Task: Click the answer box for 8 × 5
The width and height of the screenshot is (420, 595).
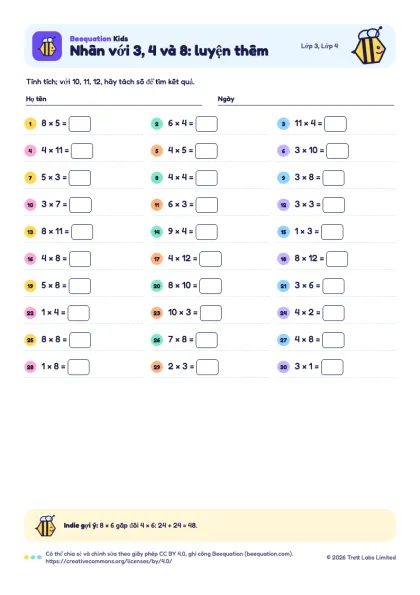Action: [80, 124]
